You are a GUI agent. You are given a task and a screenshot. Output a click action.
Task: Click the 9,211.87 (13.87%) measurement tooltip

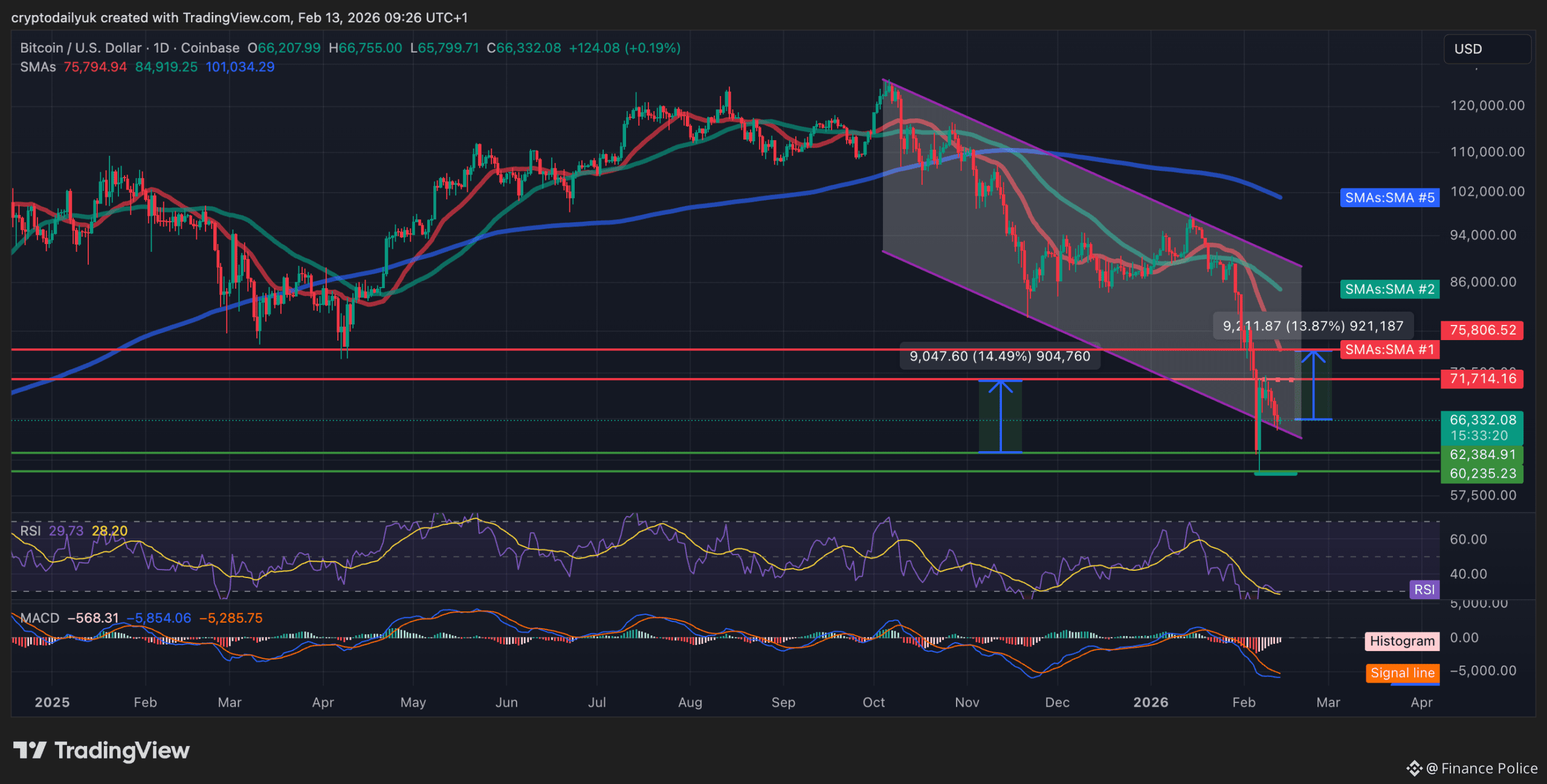click(x=1313, y=326)
